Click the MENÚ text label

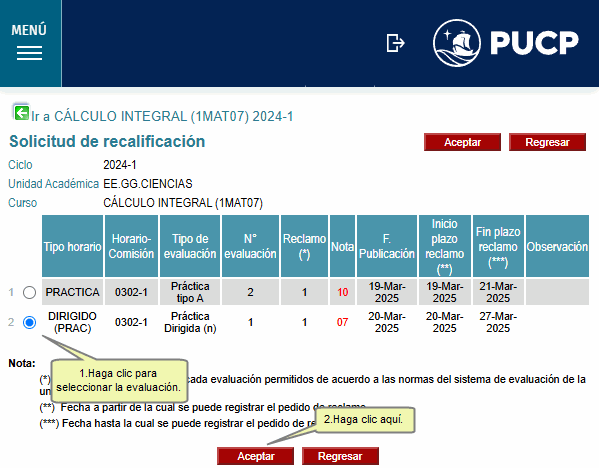29,30
